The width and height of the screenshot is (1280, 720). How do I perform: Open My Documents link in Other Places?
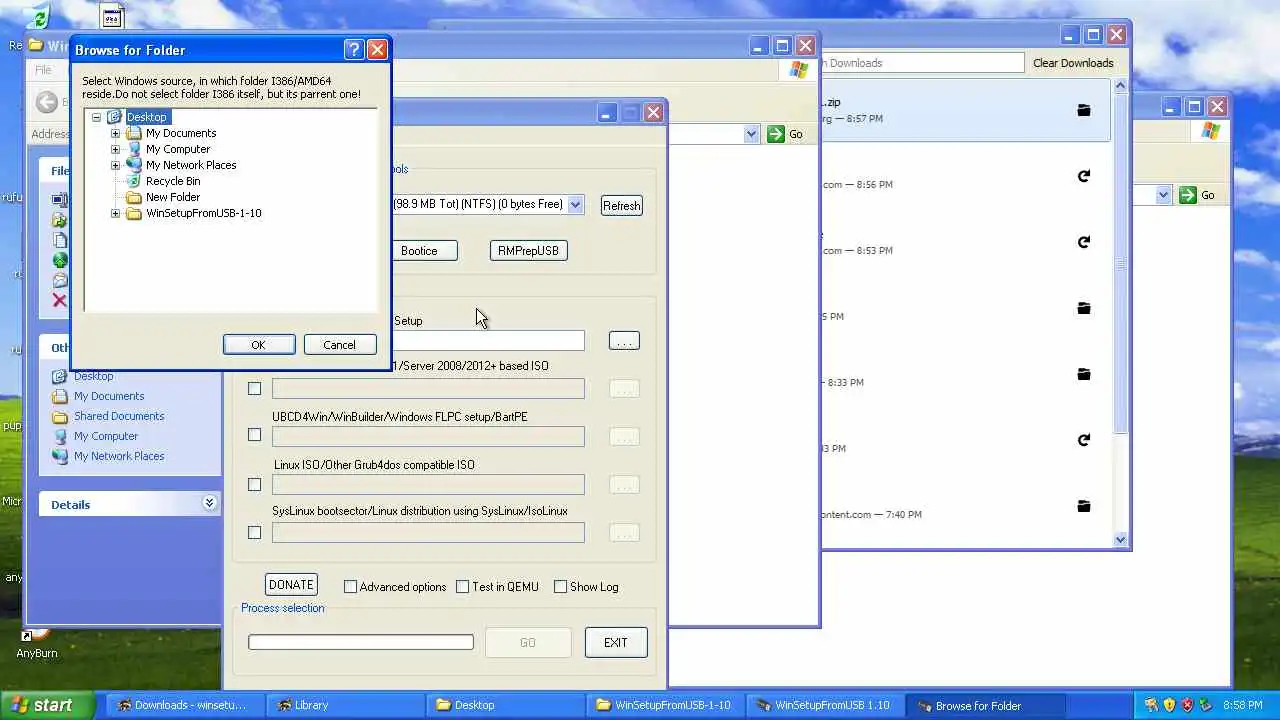(109, 396)
